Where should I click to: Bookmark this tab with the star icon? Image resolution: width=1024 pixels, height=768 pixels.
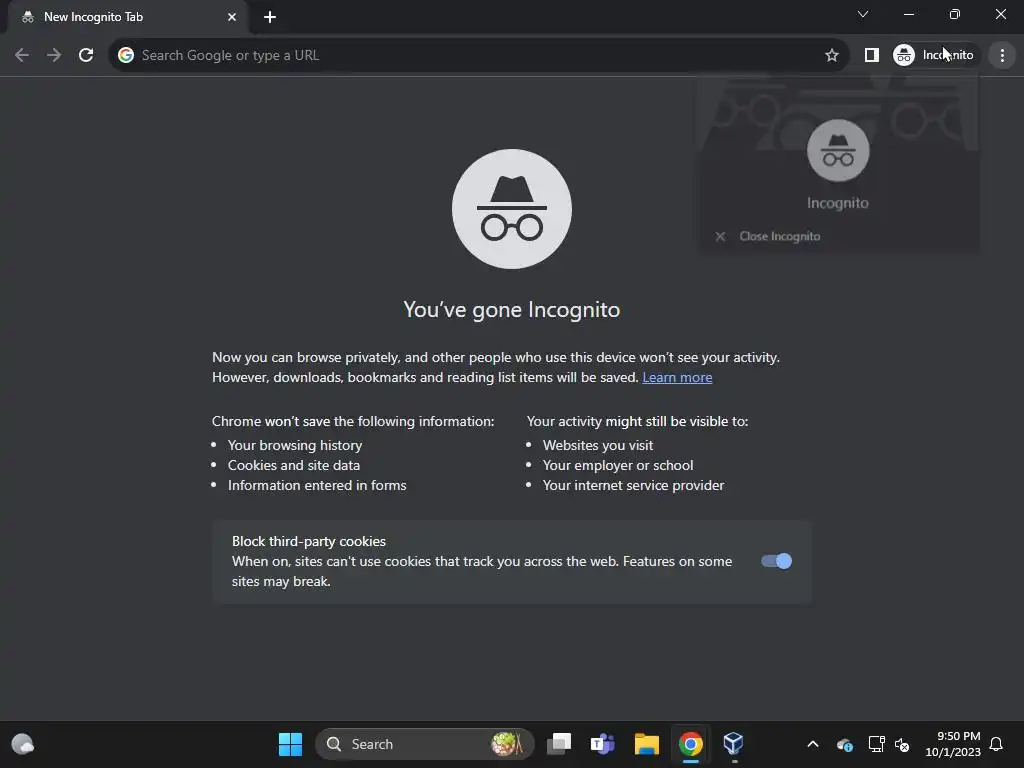click(831, 55)
